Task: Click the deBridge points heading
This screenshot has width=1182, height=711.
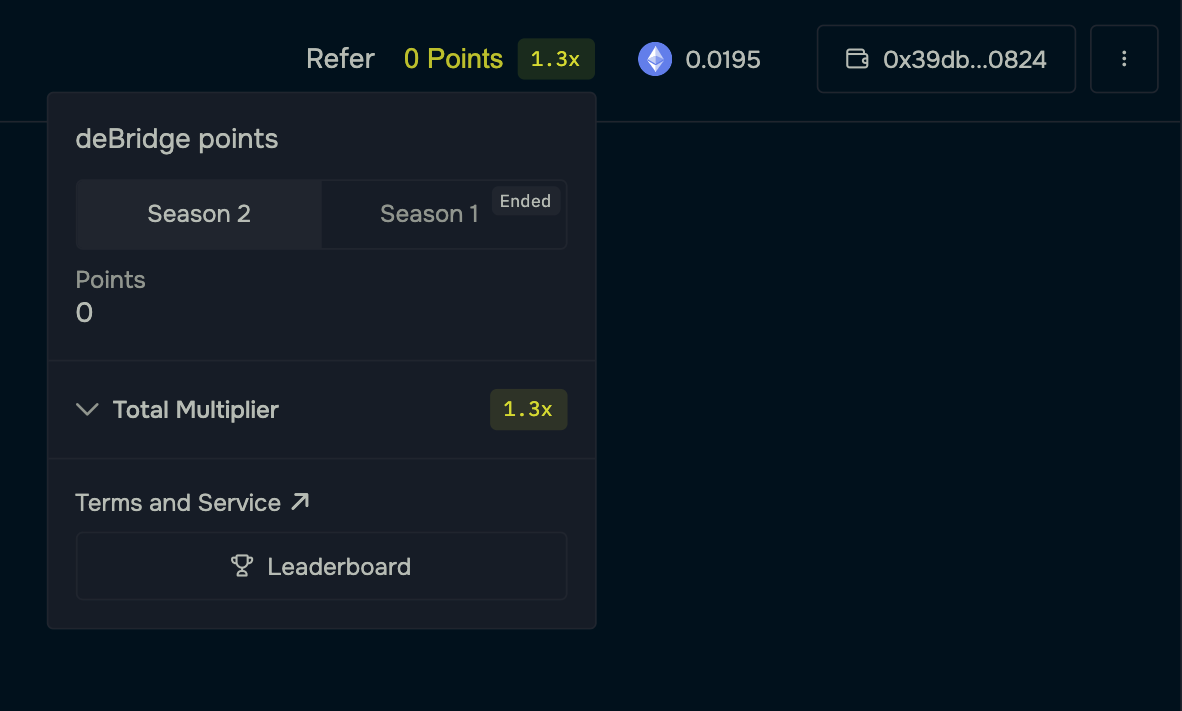Action: click(177, 139)
